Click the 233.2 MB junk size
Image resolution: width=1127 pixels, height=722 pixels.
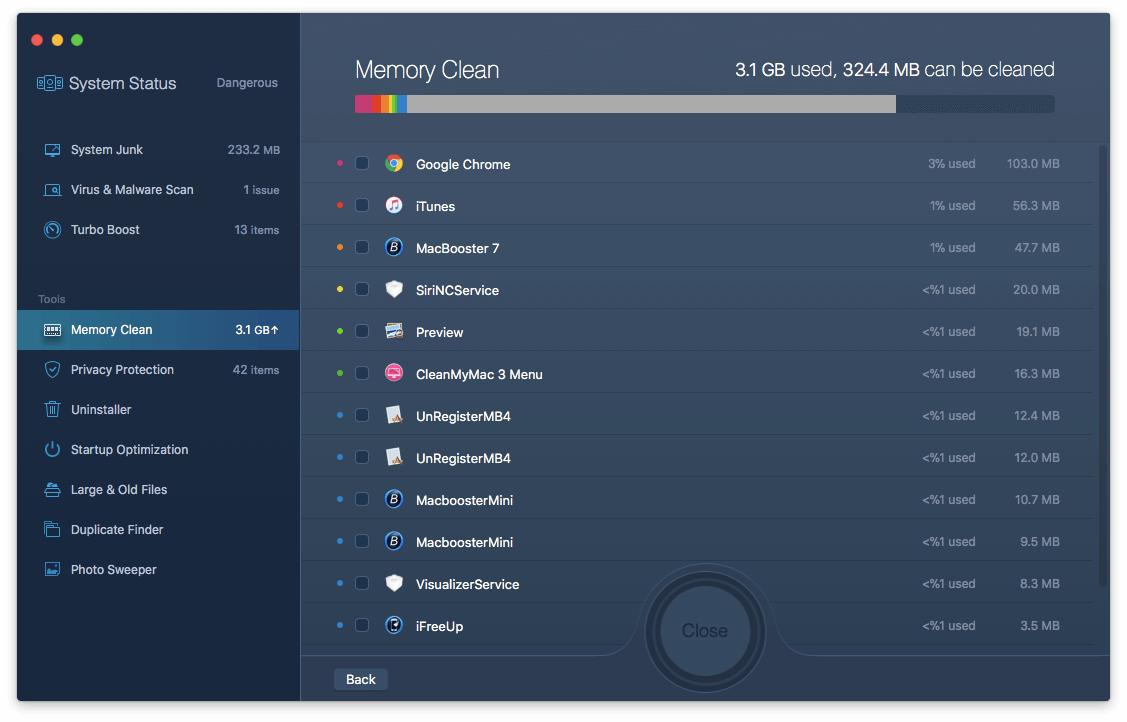click(x=254, y=150)
